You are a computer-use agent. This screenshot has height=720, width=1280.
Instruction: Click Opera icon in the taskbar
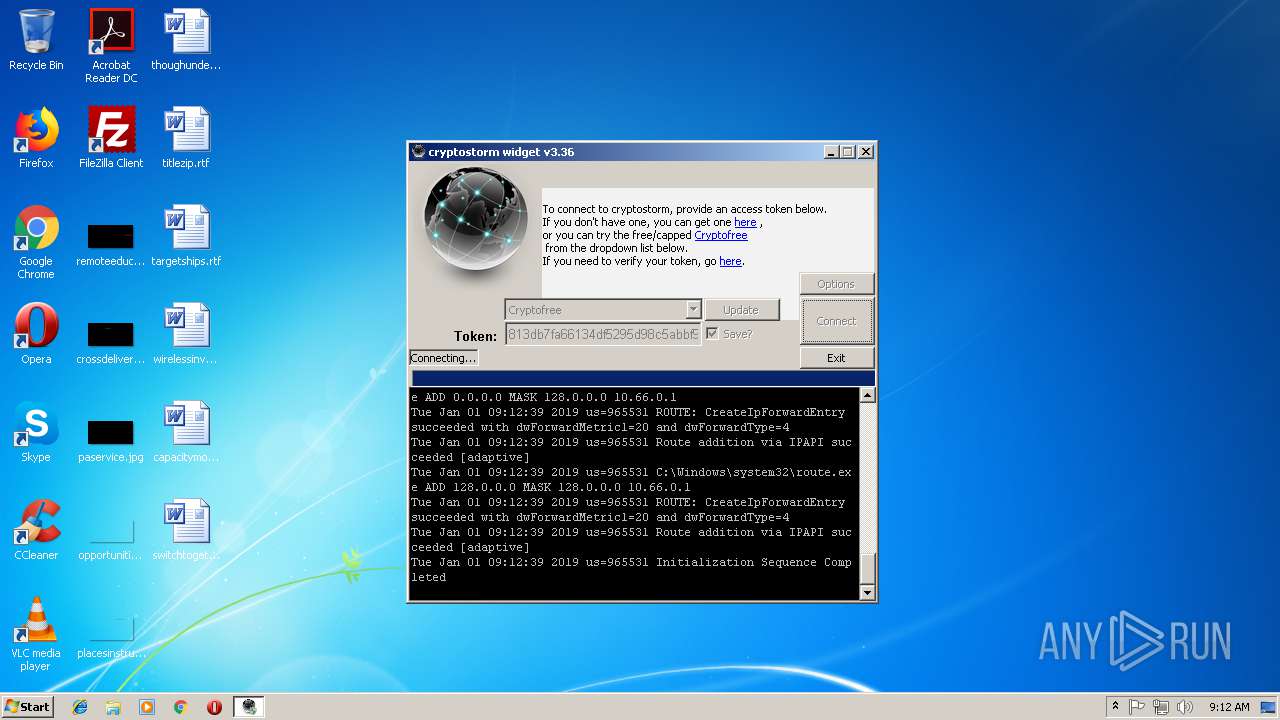click(x=214, y=707)
